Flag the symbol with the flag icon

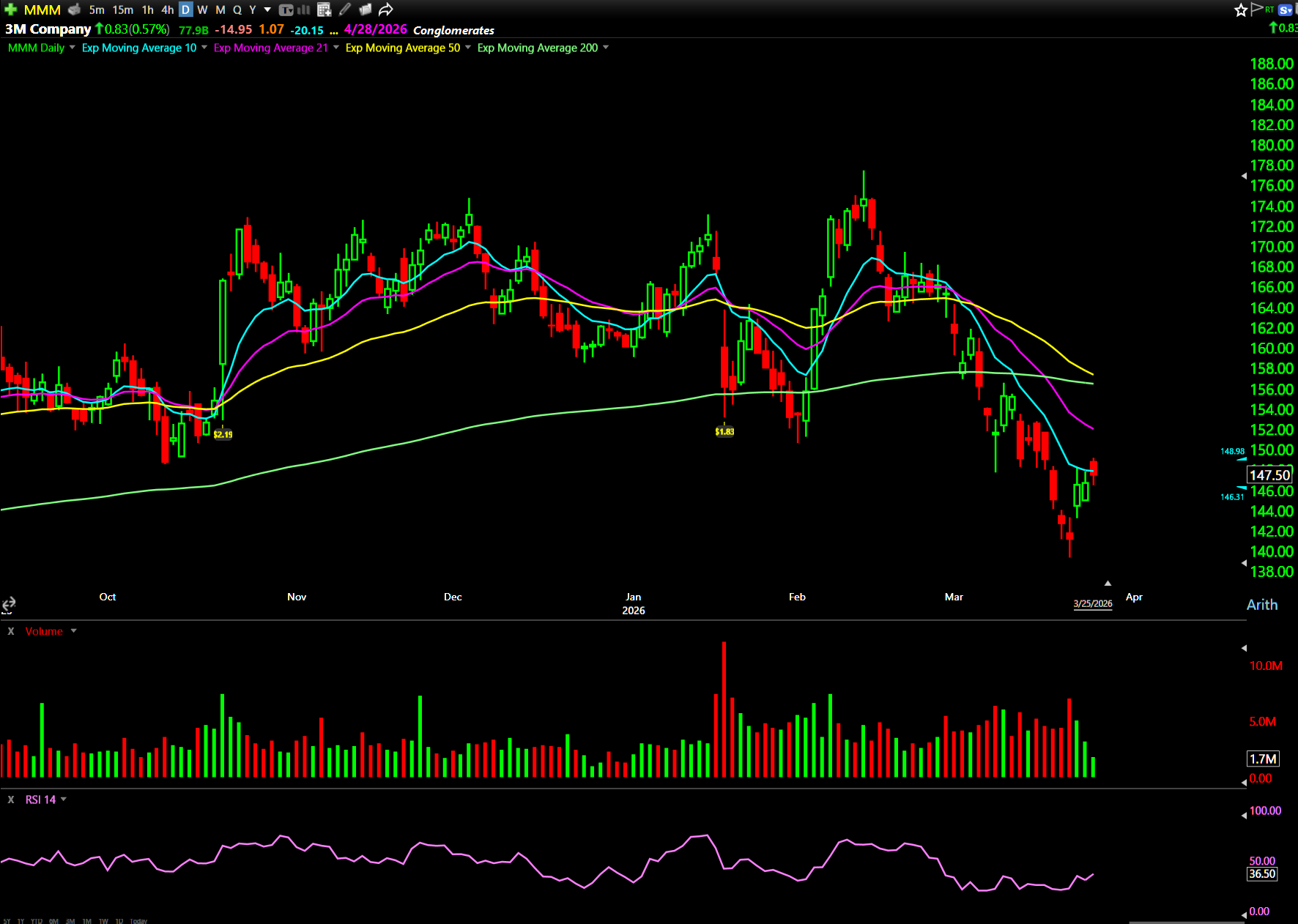pyautogui.click(x=1257, y=9)
